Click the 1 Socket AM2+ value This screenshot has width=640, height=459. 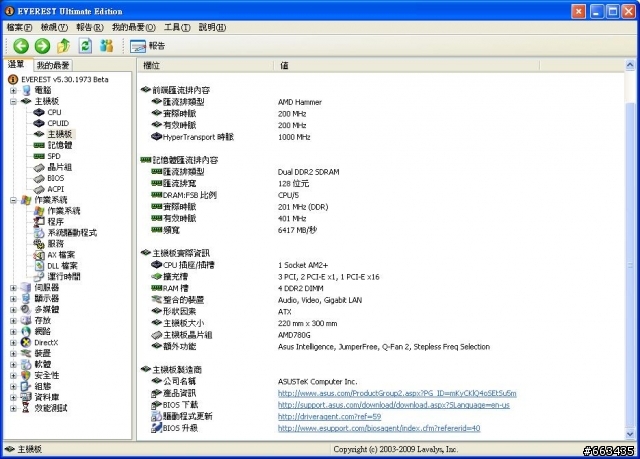302,265
